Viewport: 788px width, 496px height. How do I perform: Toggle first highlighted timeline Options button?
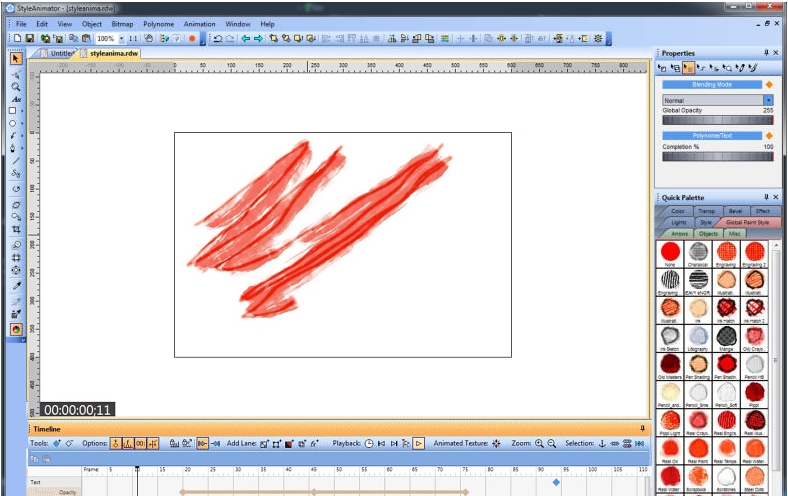click(116, 443)
